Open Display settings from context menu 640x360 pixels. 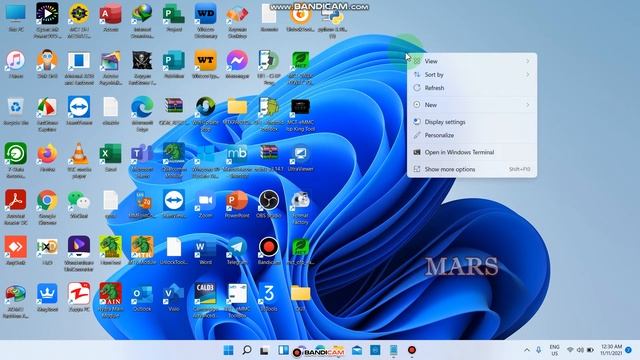pos(472,122)
